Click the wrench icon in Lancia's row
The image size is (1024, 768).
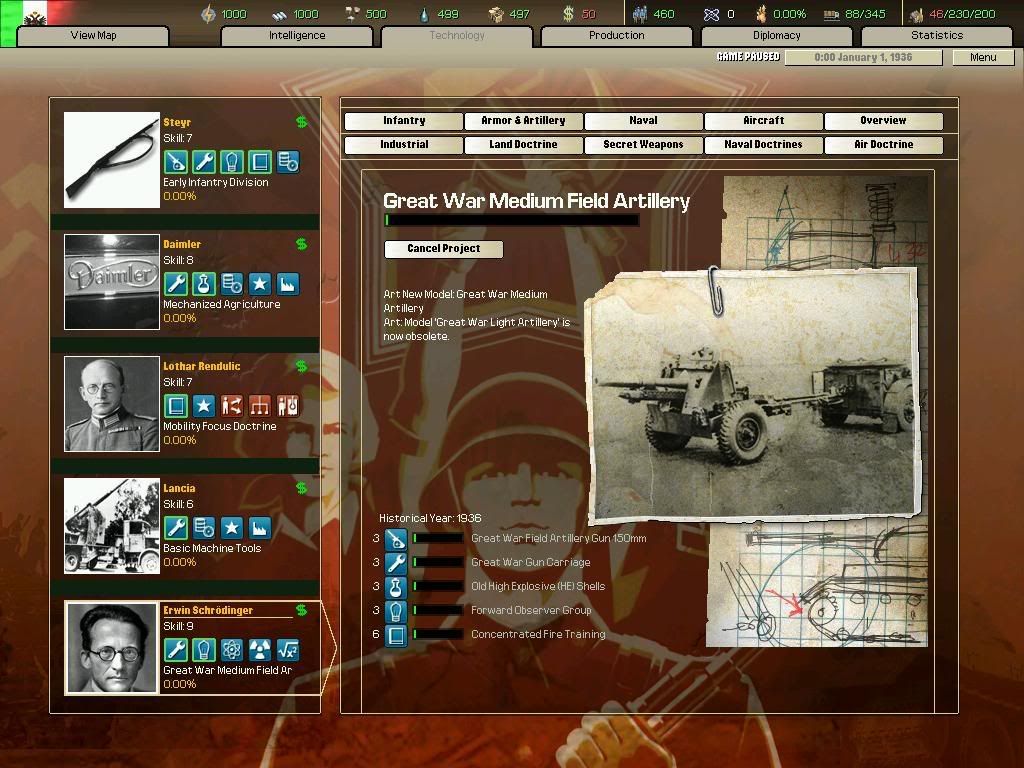point(176,528)
